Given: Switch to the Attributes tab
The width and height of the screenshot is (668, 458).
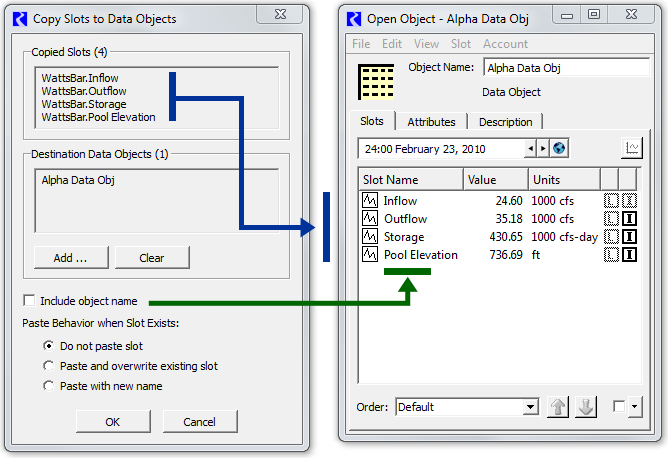Looking at the screenshot, I should tap(431, 122).
